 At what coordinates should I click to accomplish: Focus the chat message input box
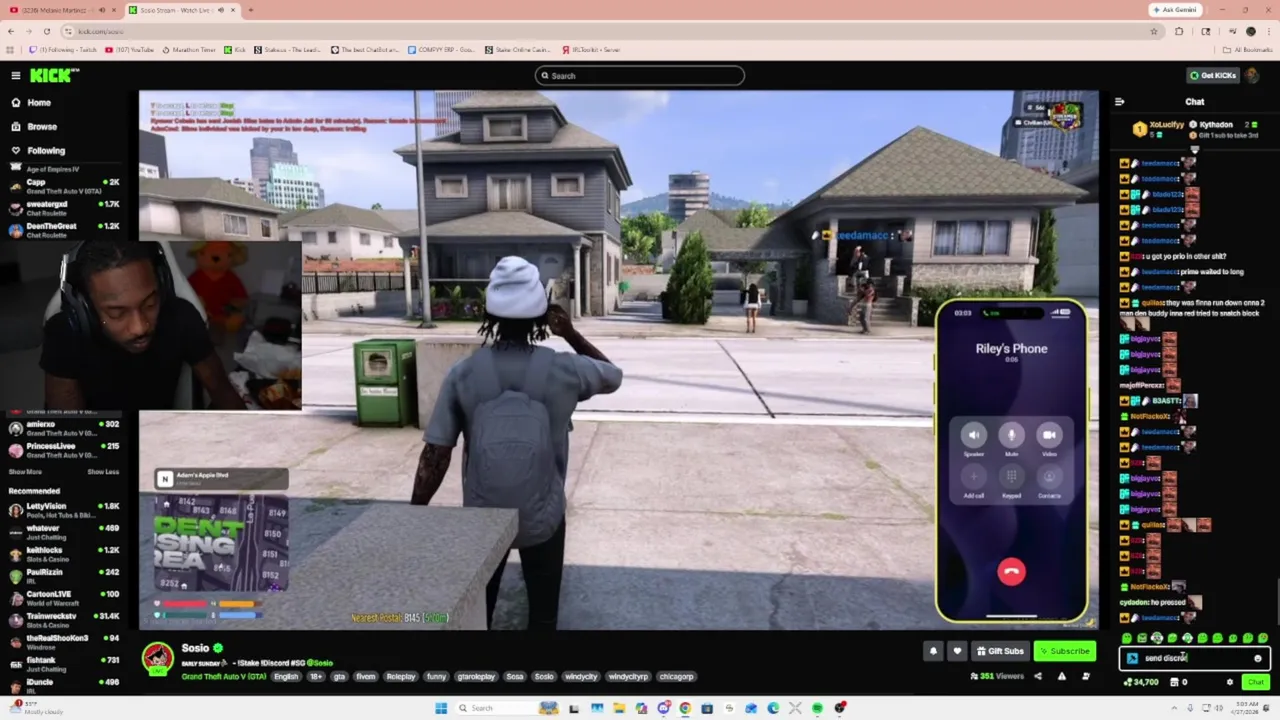pyautogui.click(x=1195, y=658)
